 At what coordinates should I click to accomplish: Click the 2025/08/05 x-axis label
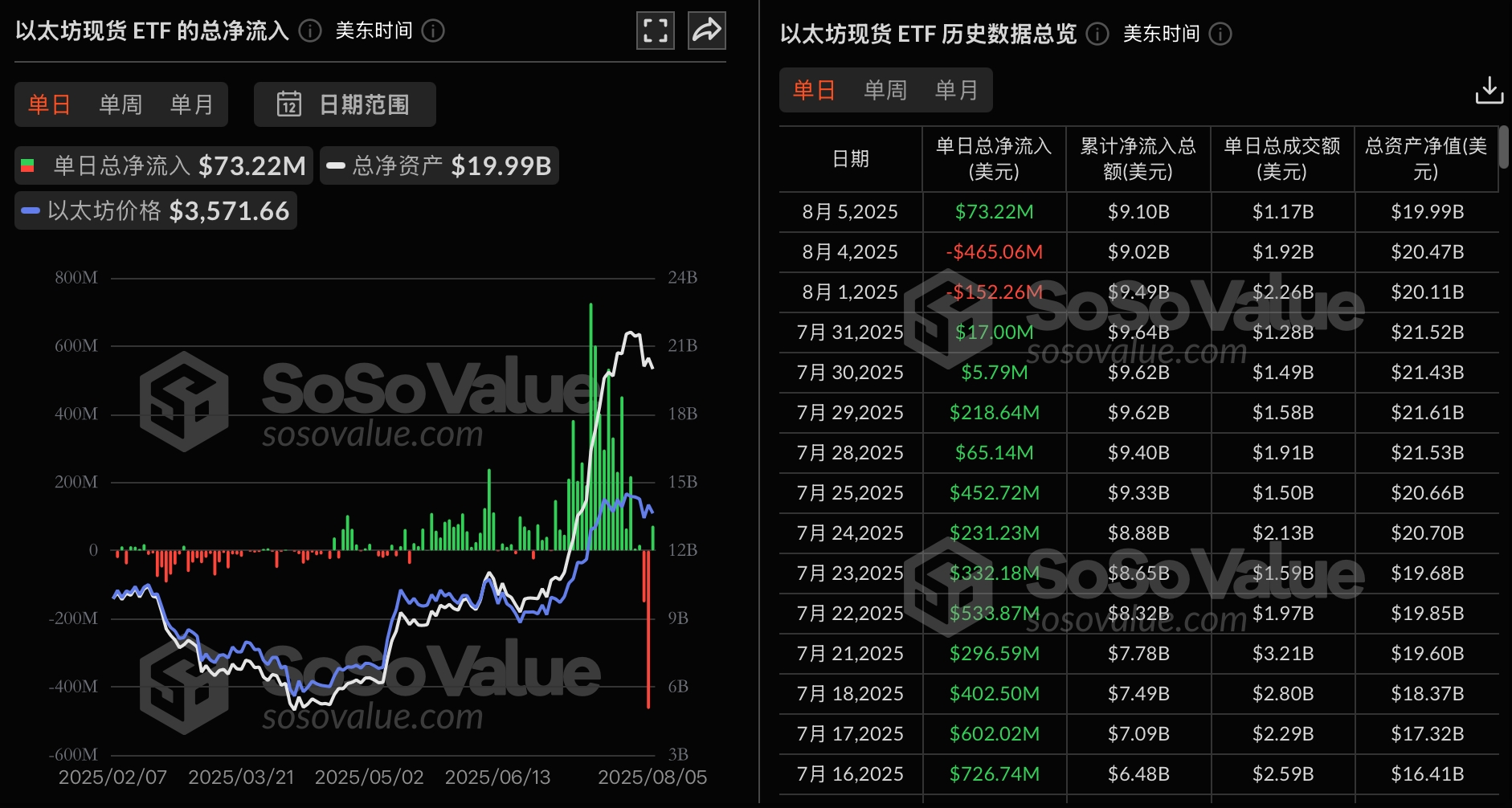pyautogui.click(x=652, y=777)
